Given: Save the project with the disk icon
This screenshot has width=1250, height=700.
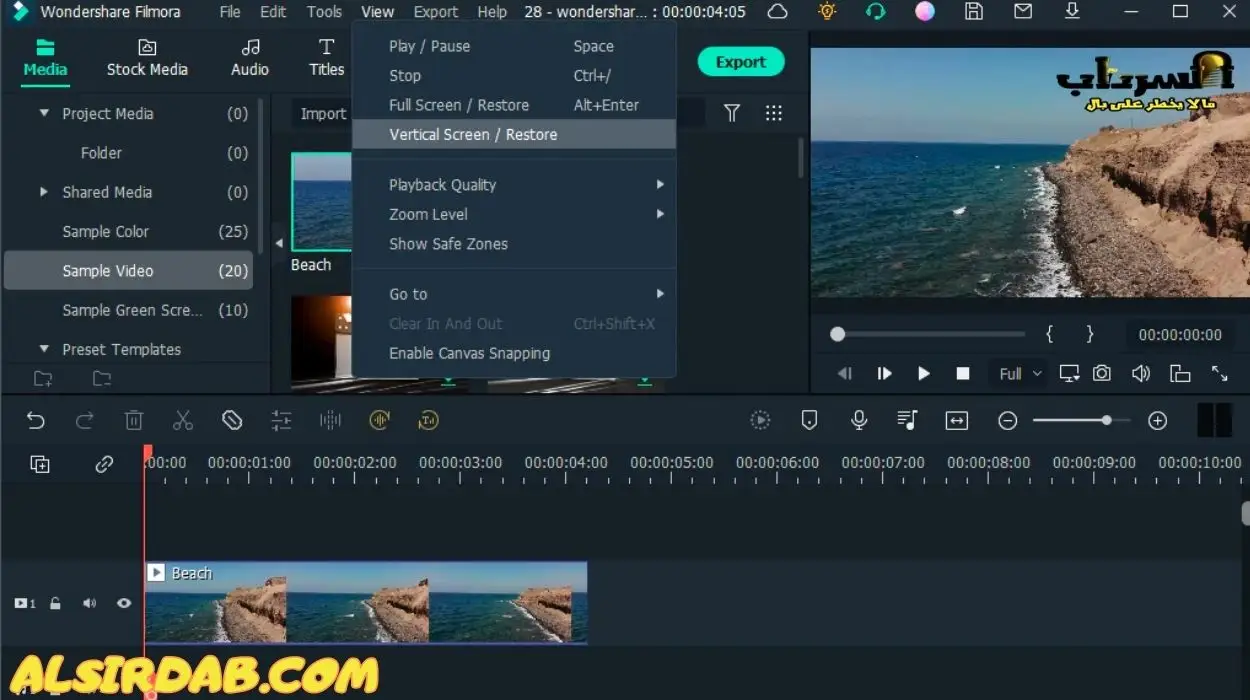Looking at the screenshot, I should (974, 12).
